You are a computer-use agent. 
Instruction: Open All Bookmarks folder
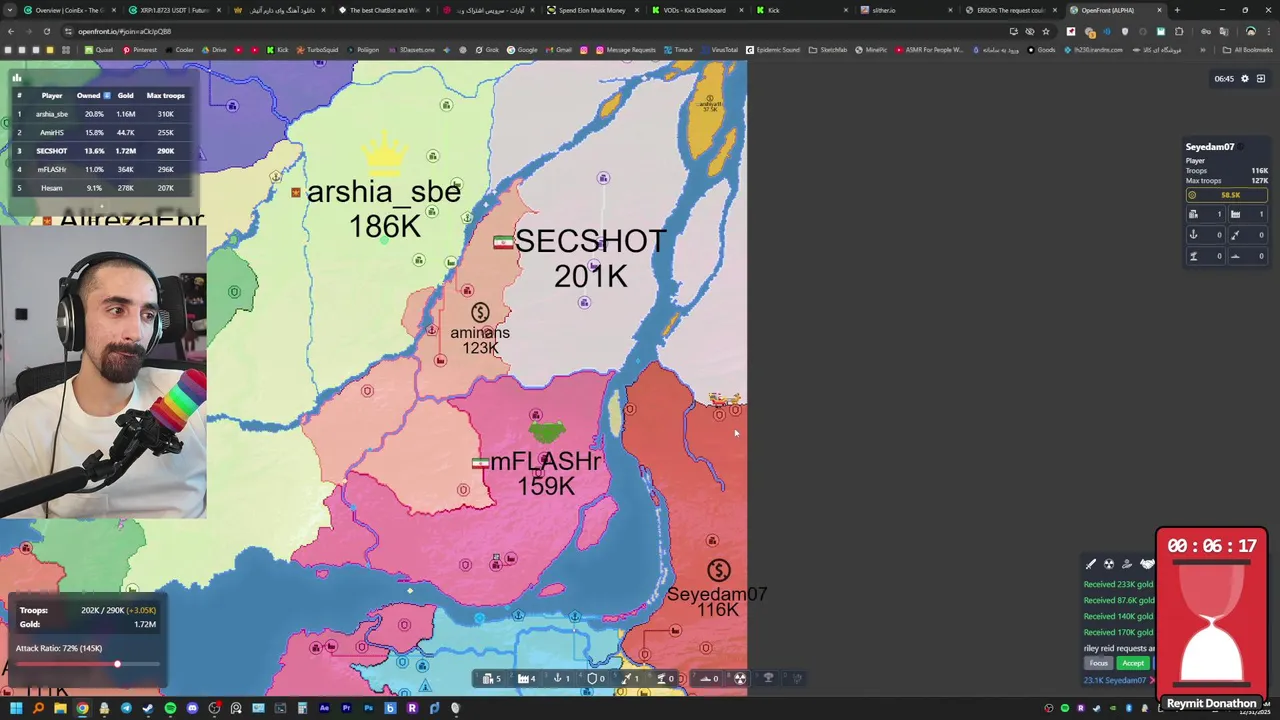pos(1249,50)
